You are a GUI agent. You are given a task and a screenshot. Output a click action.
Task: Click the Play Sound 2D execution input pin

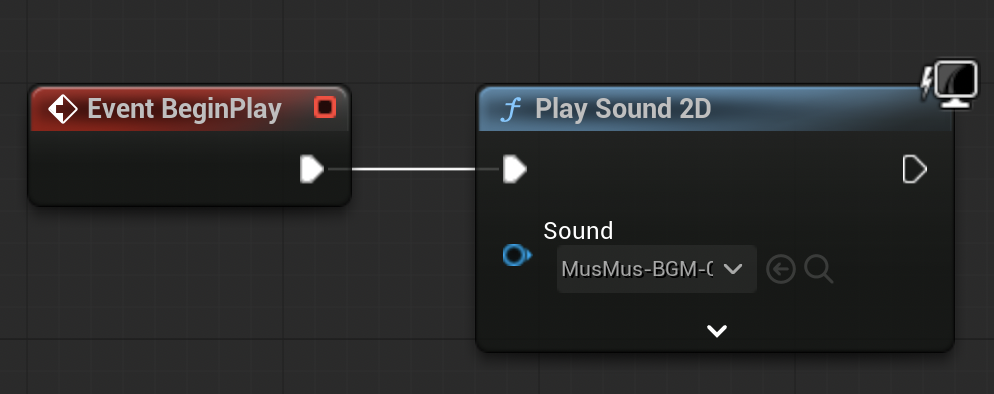click(x=515, y=169)
